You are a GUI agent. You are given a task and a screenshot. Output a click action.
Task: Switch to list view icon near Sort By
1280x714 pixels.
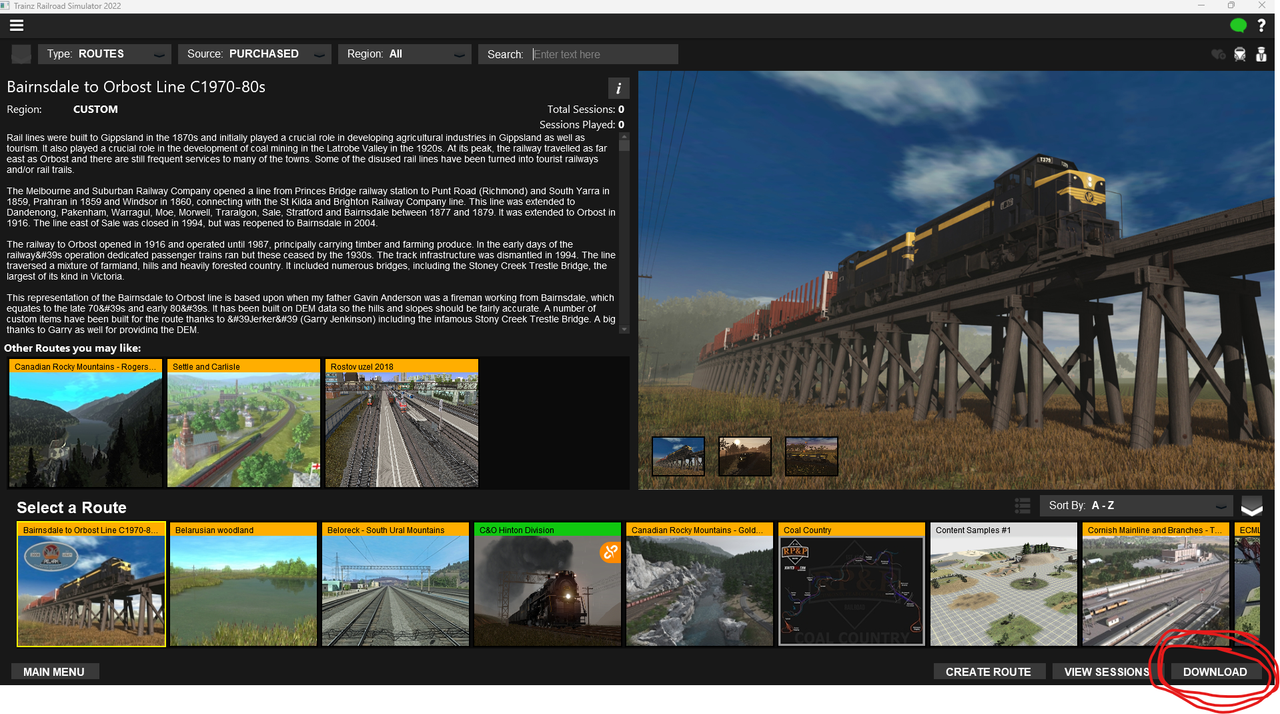[1022, 506]
